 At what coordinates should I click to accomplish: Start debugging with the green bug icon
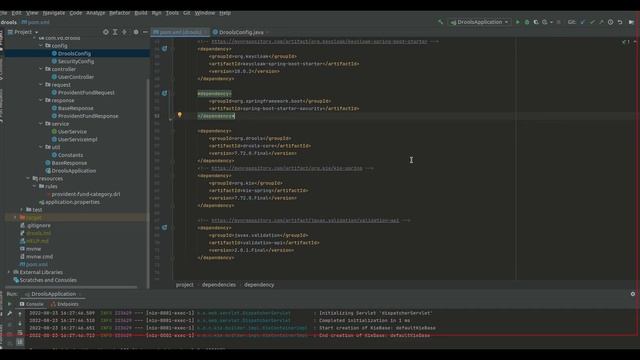(x=527, y=22)
